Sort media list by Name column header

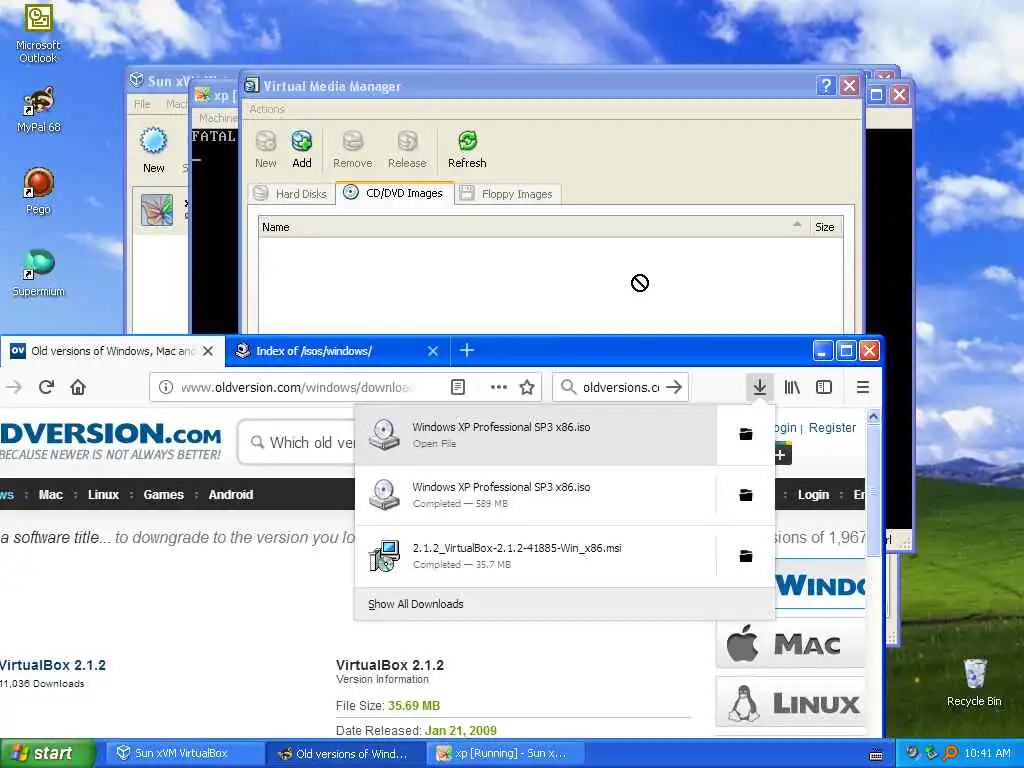tap(534, 227)
